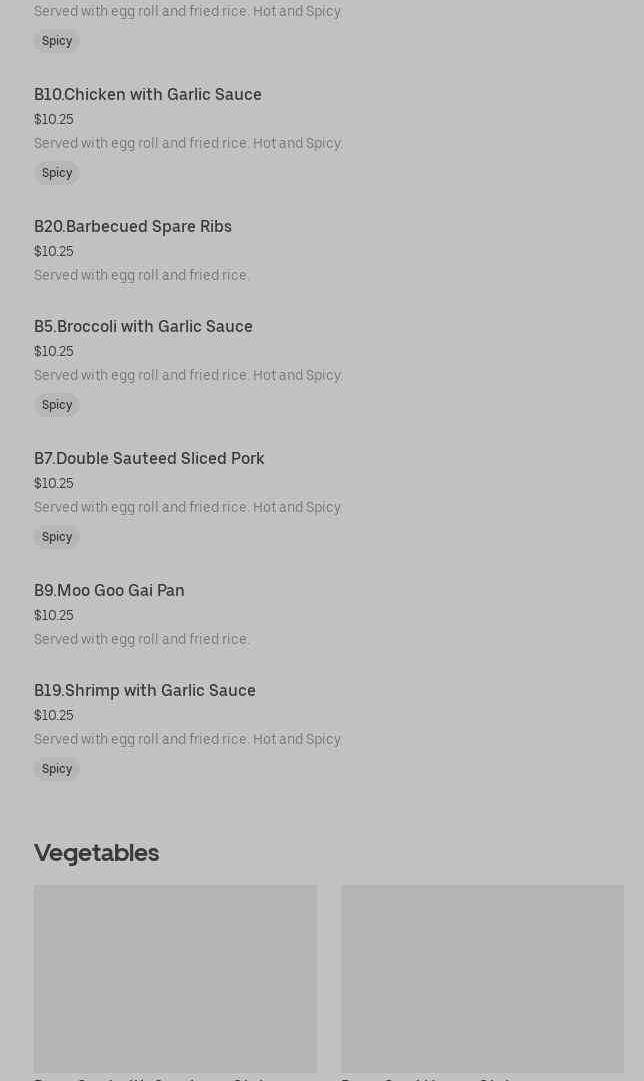644x1081 pixels.
Task: Click the Double Sauteed Sliced Pork description
Action: pyautogui.click(x=188, y=507)
